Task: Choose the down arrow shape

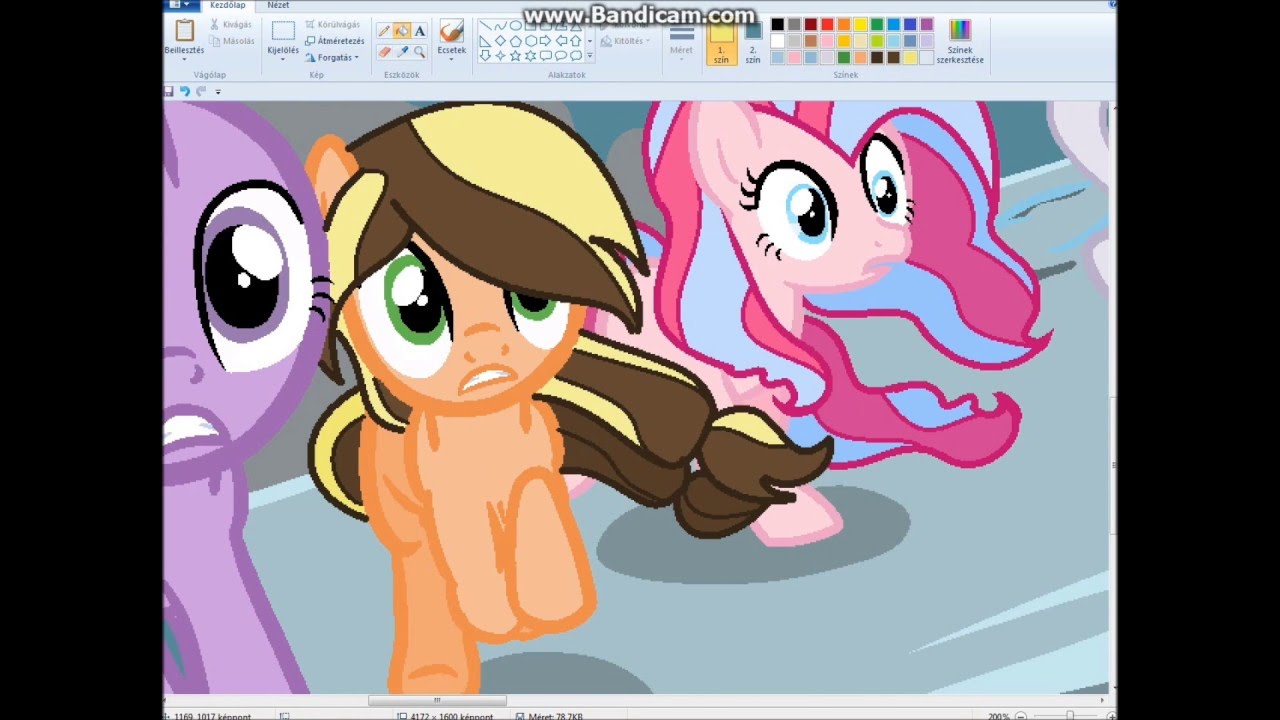Action: [x=485, y=55]
